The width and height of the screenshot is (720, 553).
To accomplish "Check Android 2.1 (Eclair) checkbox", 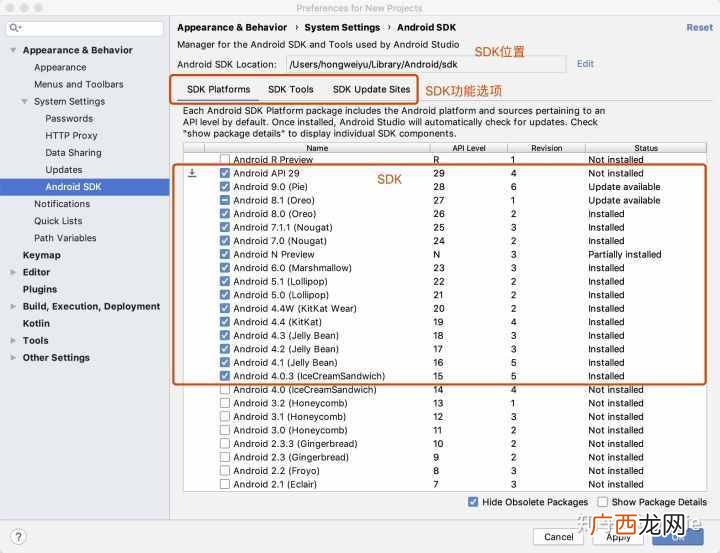I will [225, 484].
